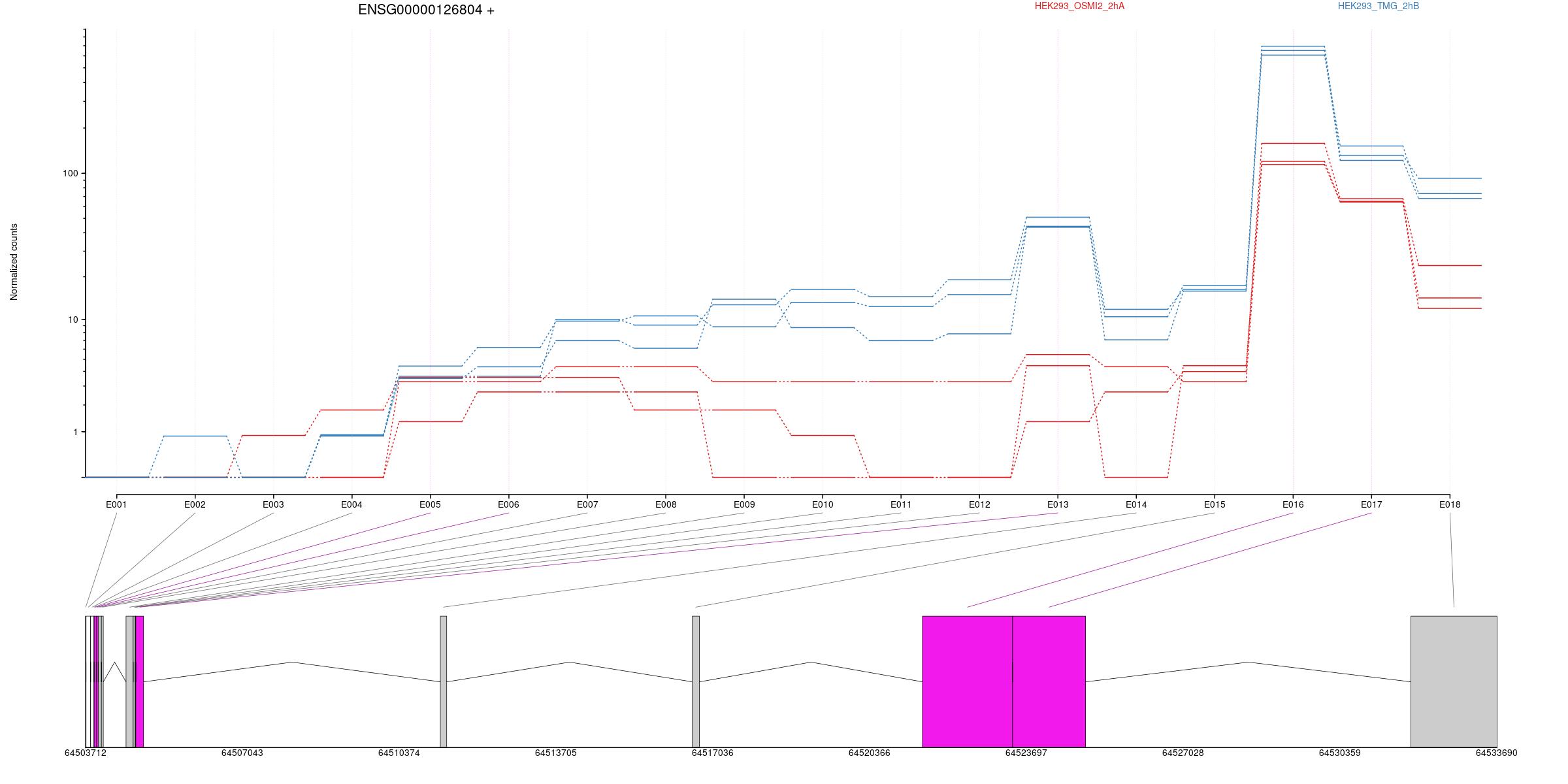The image size is (1568, 784).
Task: Select the narrow grey exon right of 64510374
Action: coord(444,681)
